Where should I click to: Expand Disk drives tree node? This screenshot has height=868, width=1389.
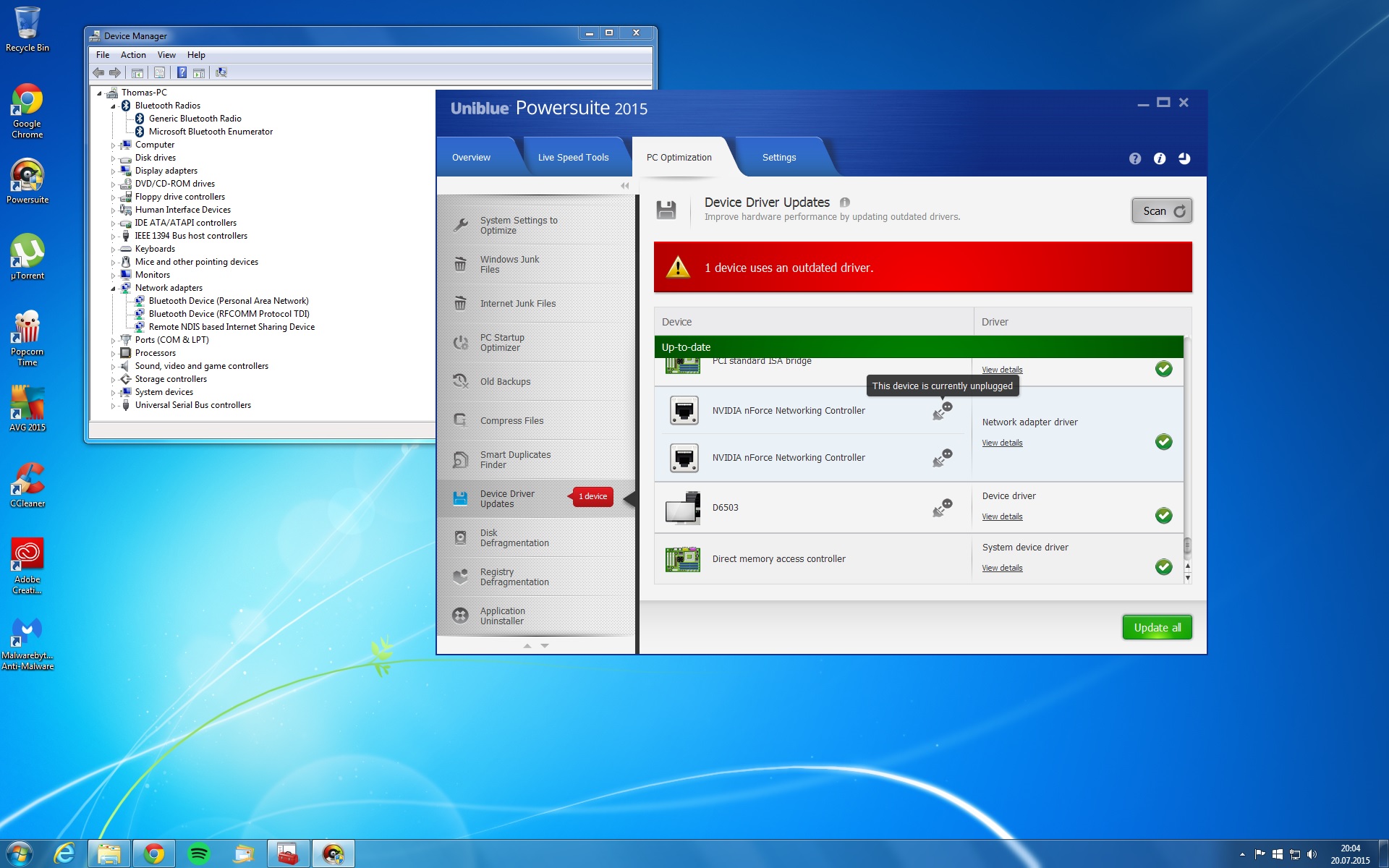point(114,158)
